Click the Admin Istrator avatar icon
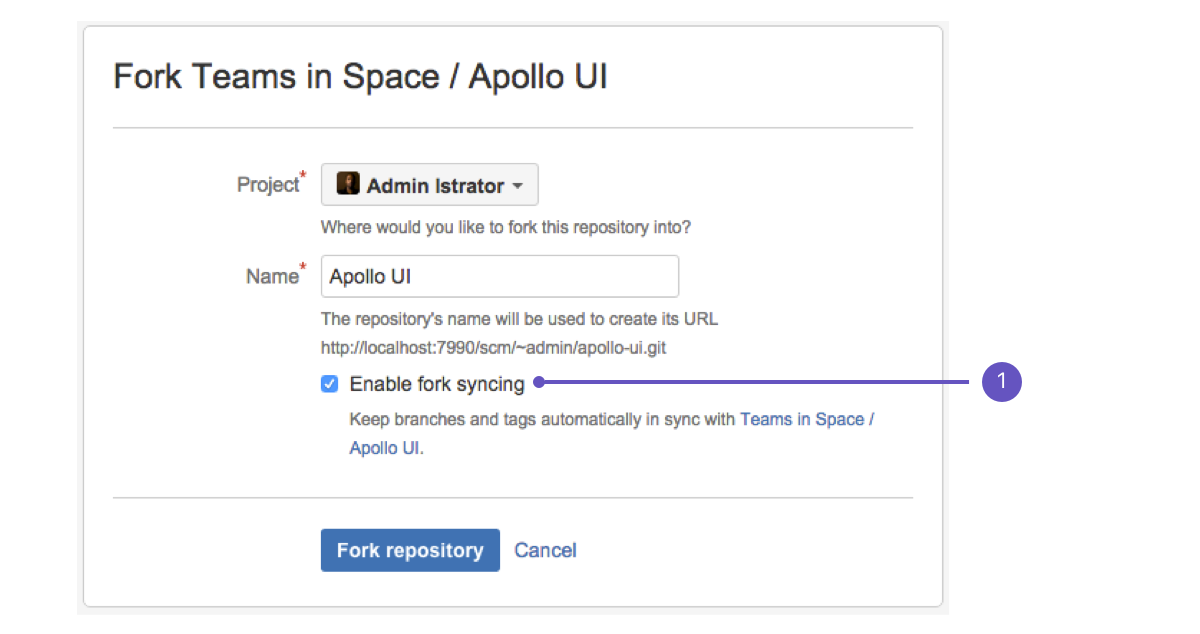This screenshot has height=634, width=1200. click(347, 184)
